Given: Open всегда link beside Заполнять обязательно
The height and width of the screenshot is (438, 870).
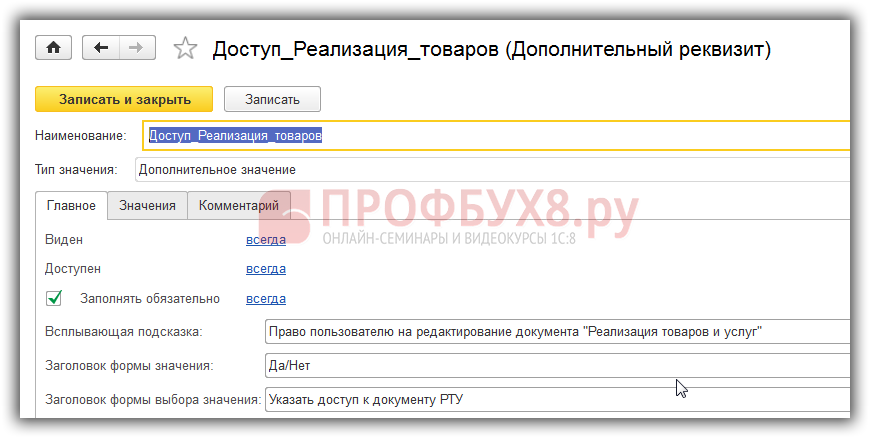Looking at the screenshot, I should click(x=266, y=298).
